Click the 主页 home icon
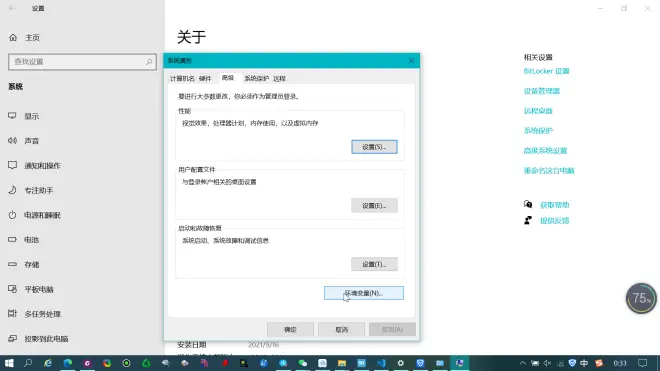The width and height of the screenshot is (660, 371). (13, 37)
